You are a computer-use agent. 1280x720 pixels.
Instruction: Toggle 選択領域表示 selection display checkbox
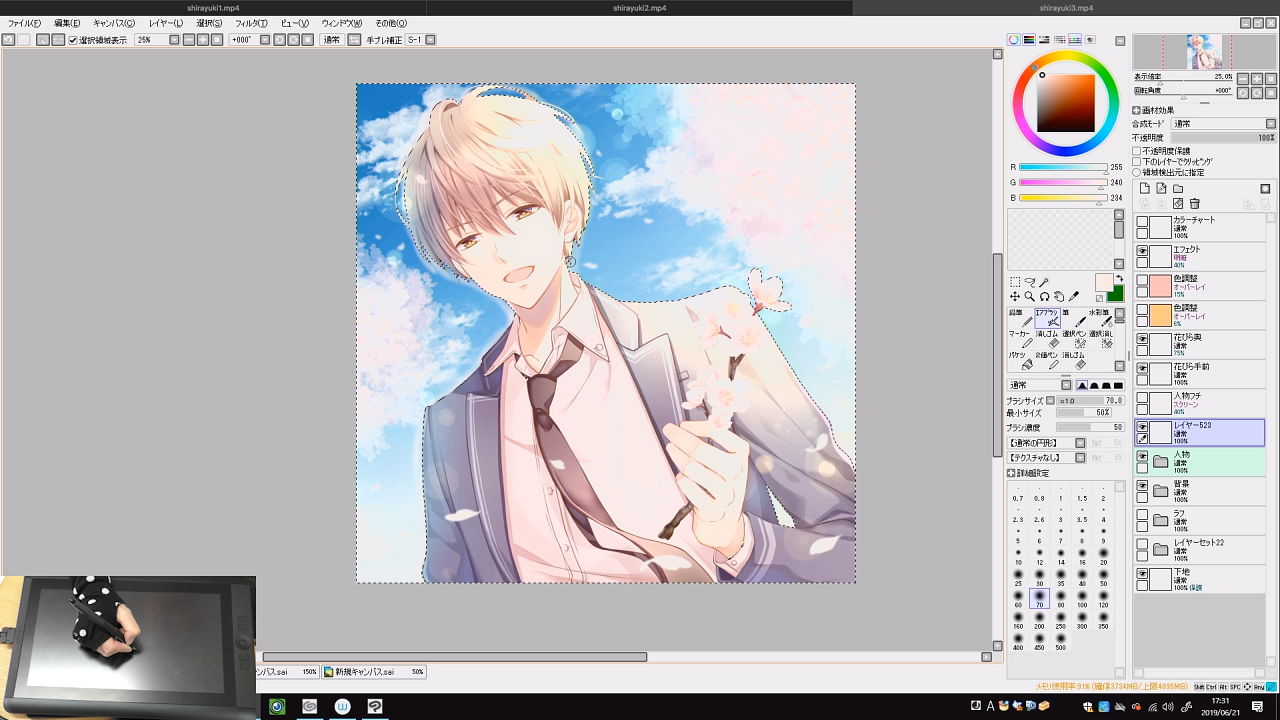pyautogui.click(x=73, y=40)
